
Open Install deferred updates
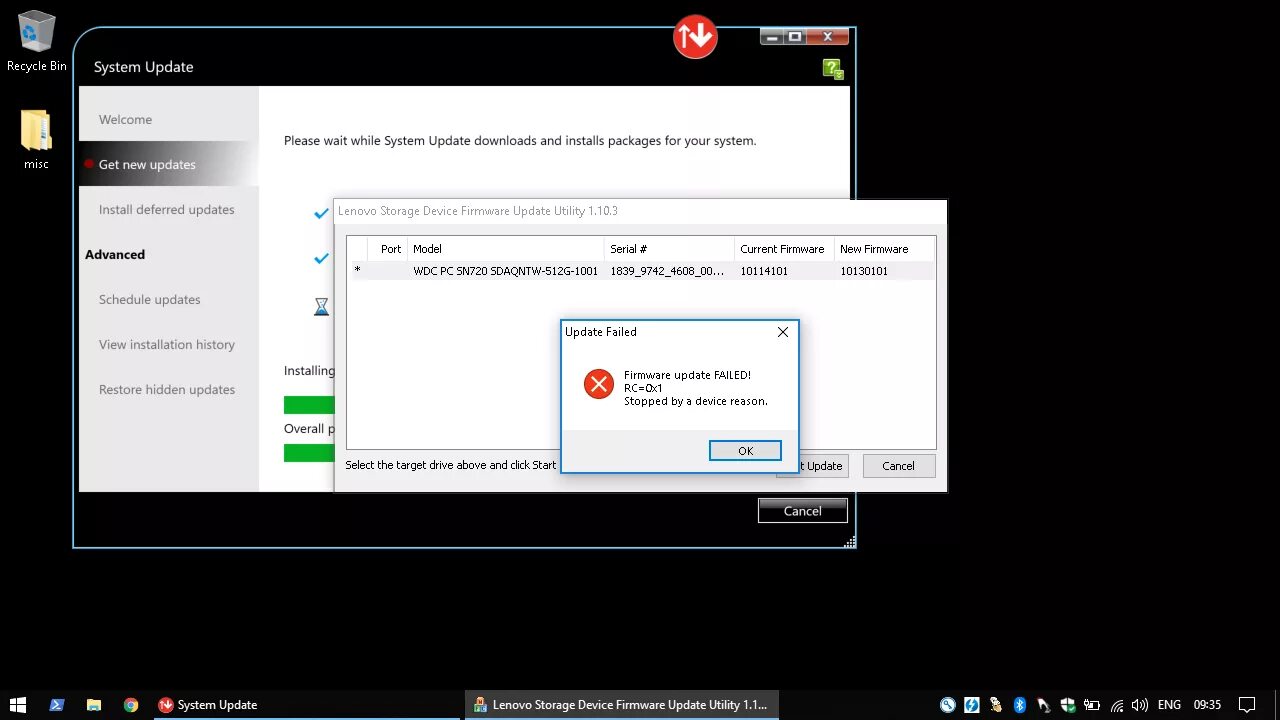(x=169, y=209)
